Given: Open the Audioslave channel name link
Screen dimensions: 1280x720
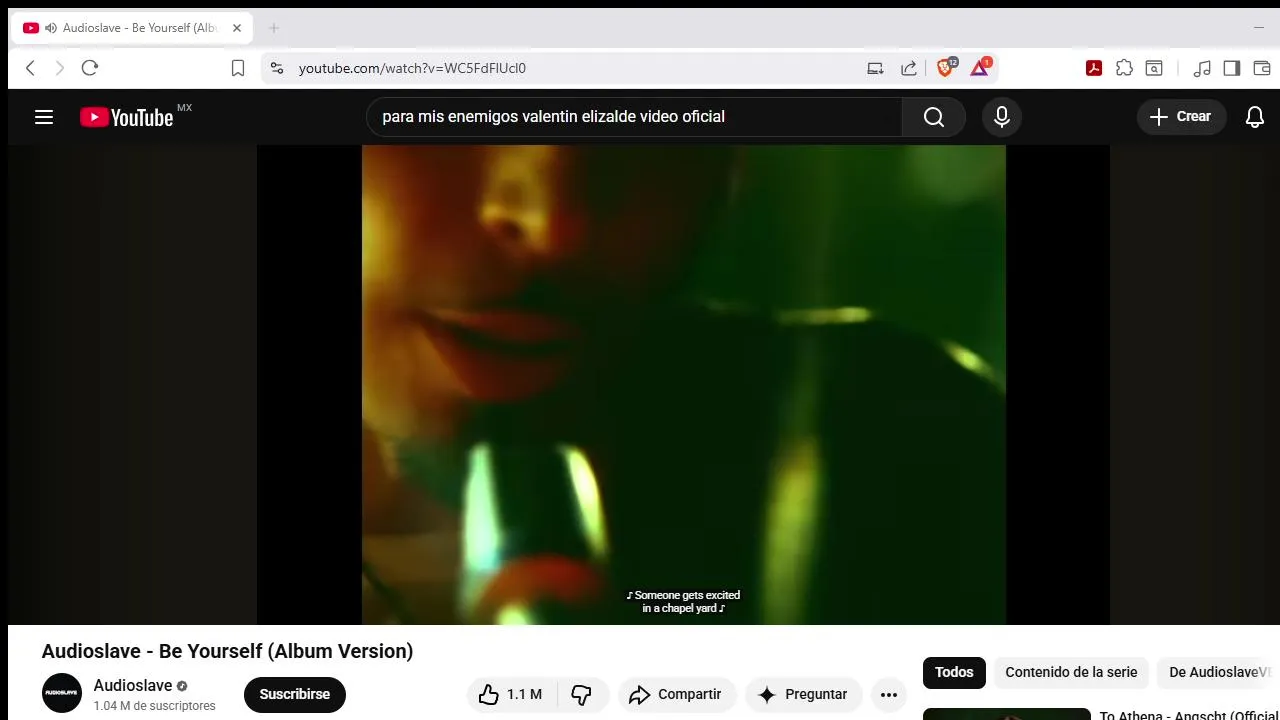Looking at the screenshot, I should 133,685.
